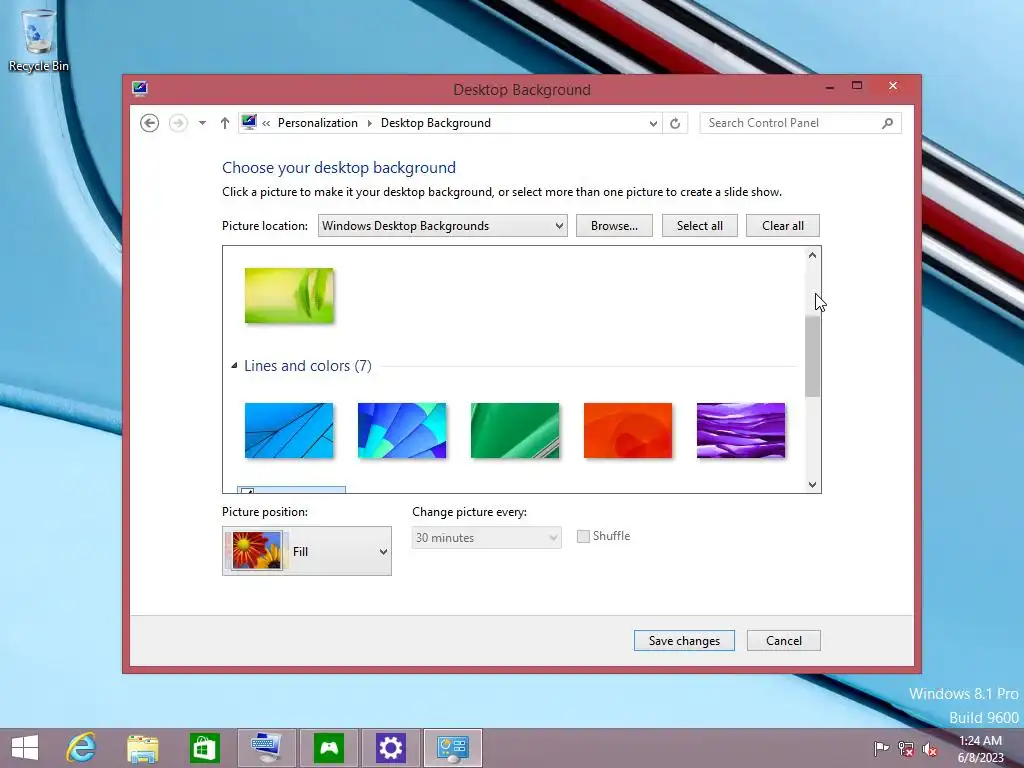Click the Personalization breadcrumb
This screenshot has width=1024, height=768.
click(x=317, y=123)
